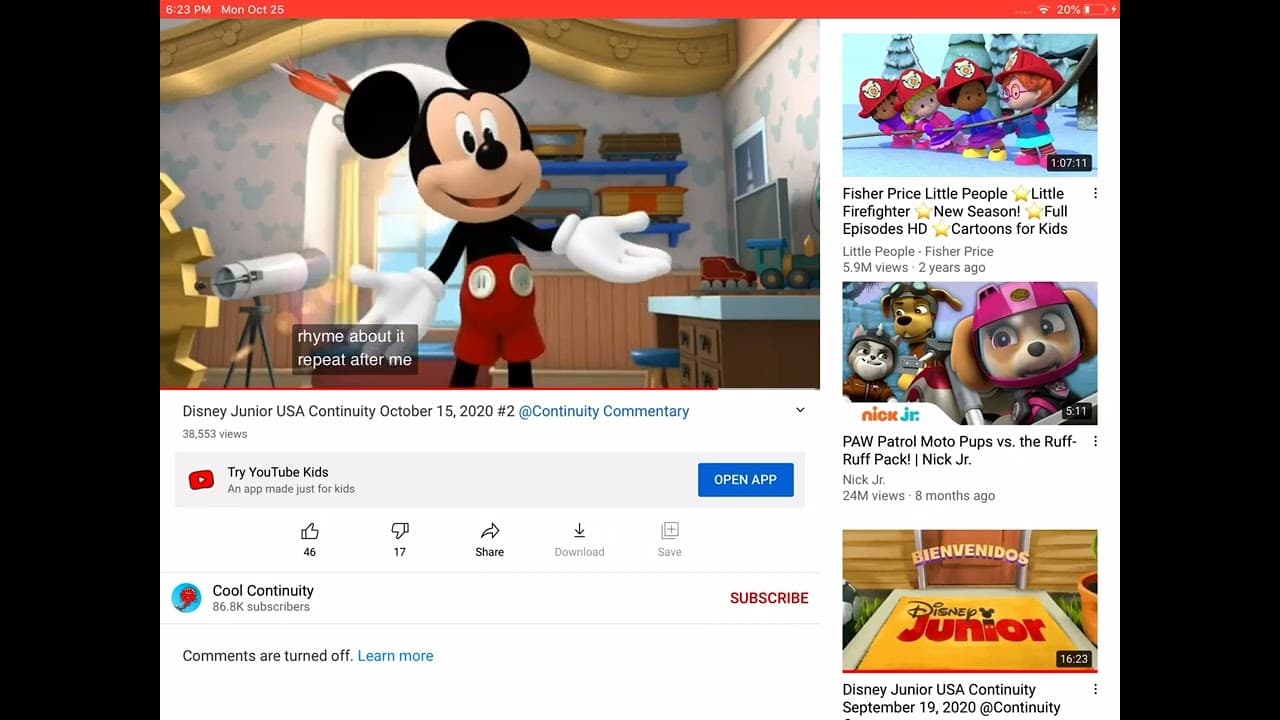The image size is (1280, 720).
Task: Tap the YouTube Kids logo icon
Action: coord(201,480)
